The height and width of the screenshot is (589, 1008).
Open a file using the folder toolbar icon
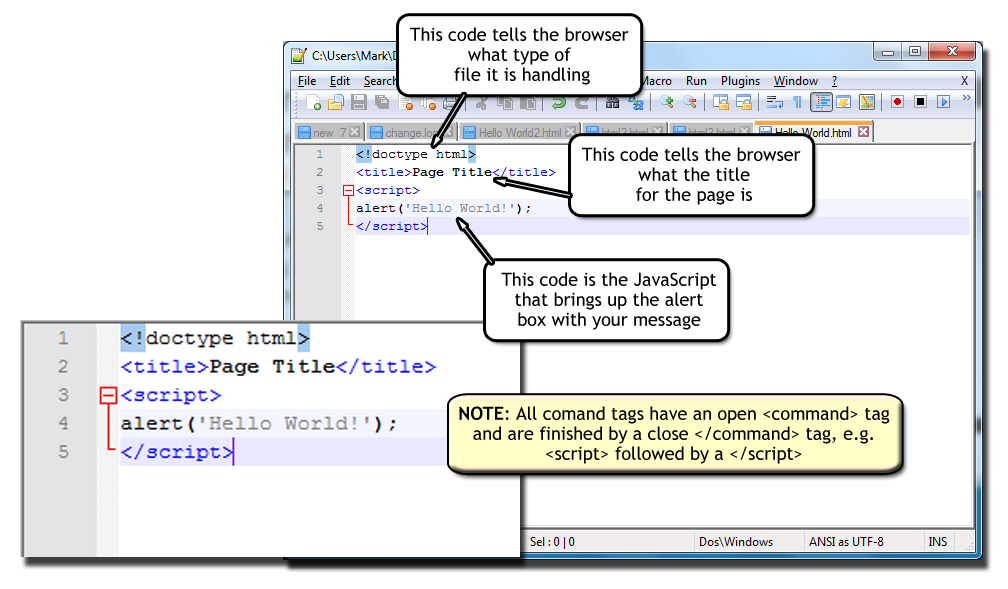[x=336, y=102]
